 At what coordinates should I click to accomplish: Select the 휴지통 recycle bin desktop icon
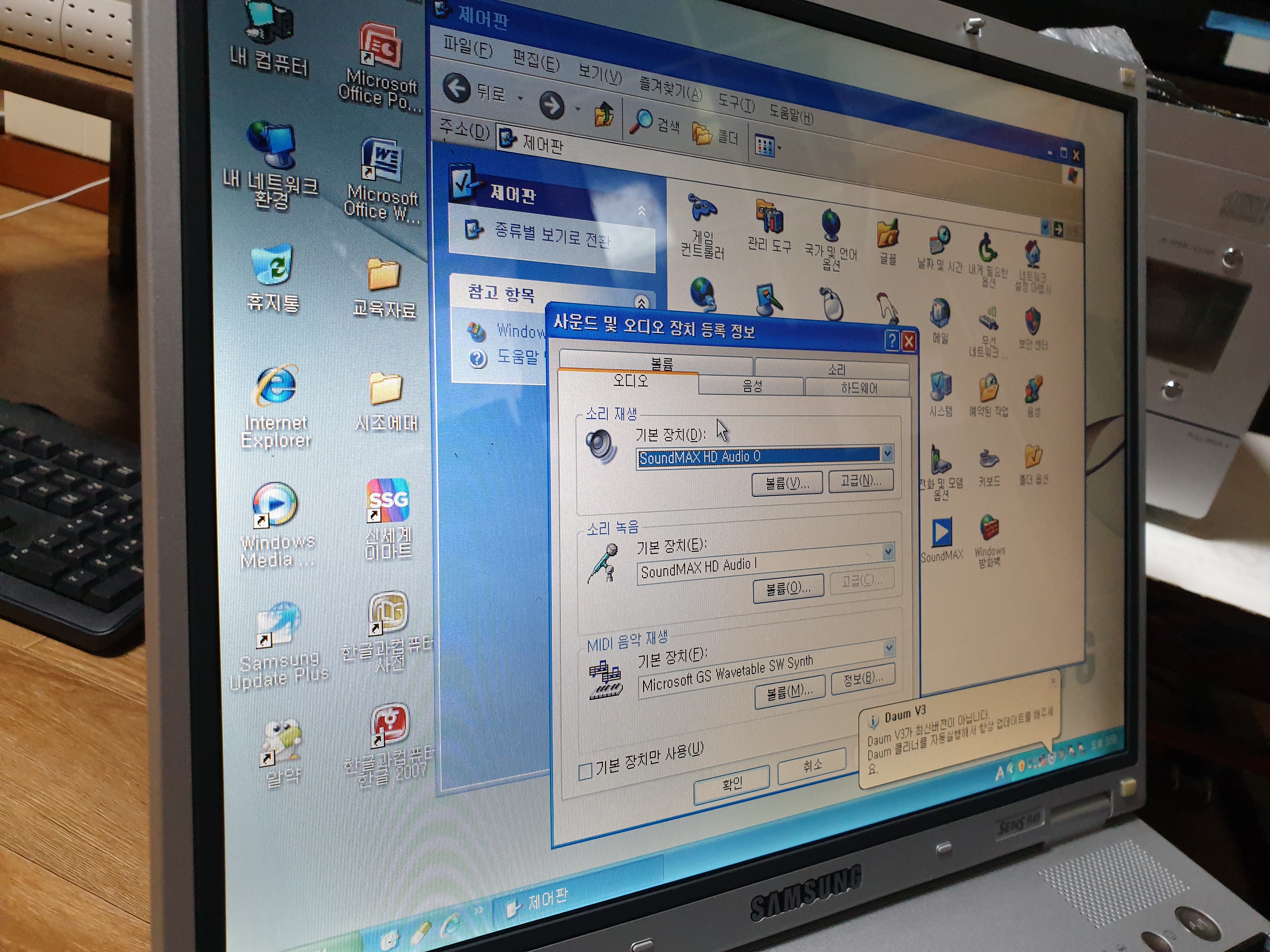273,278
